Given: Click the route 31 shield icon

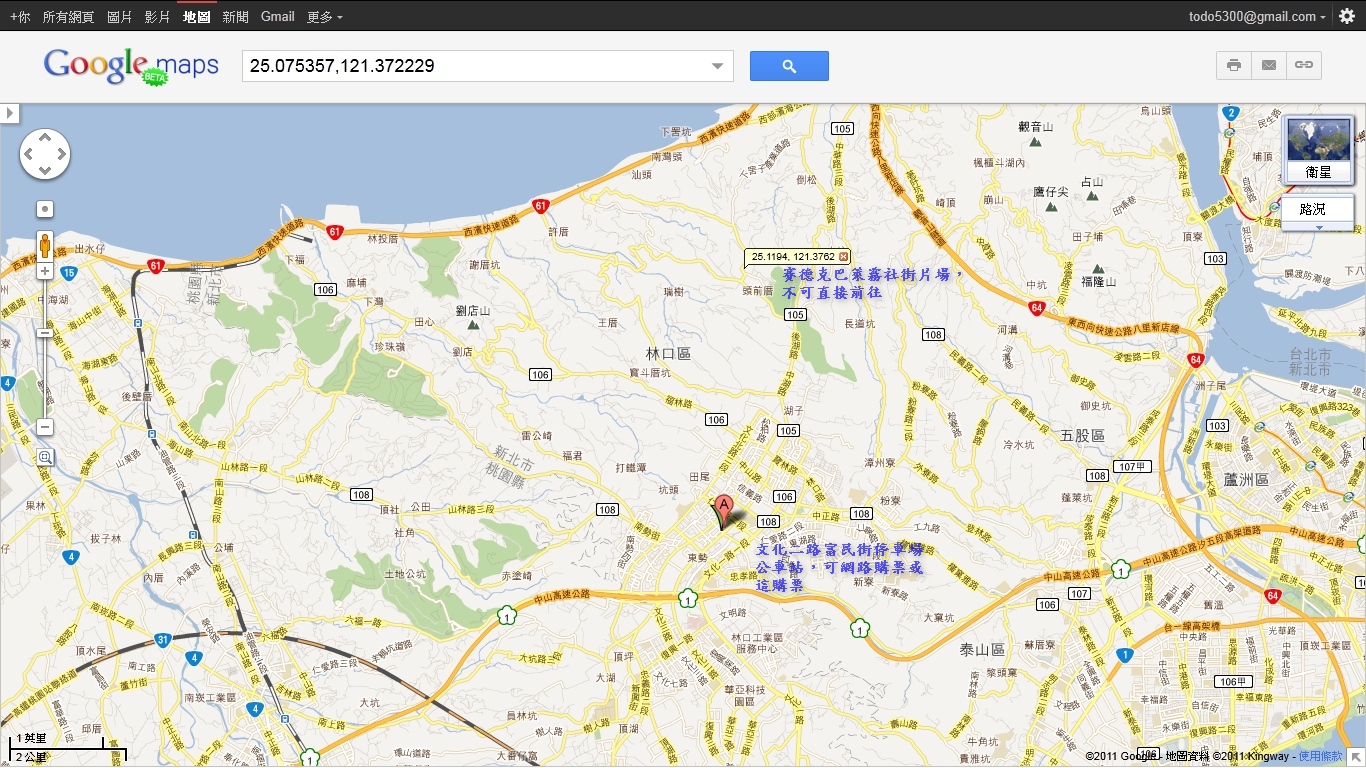Looking at the screenshot, I should coord(163,639).
